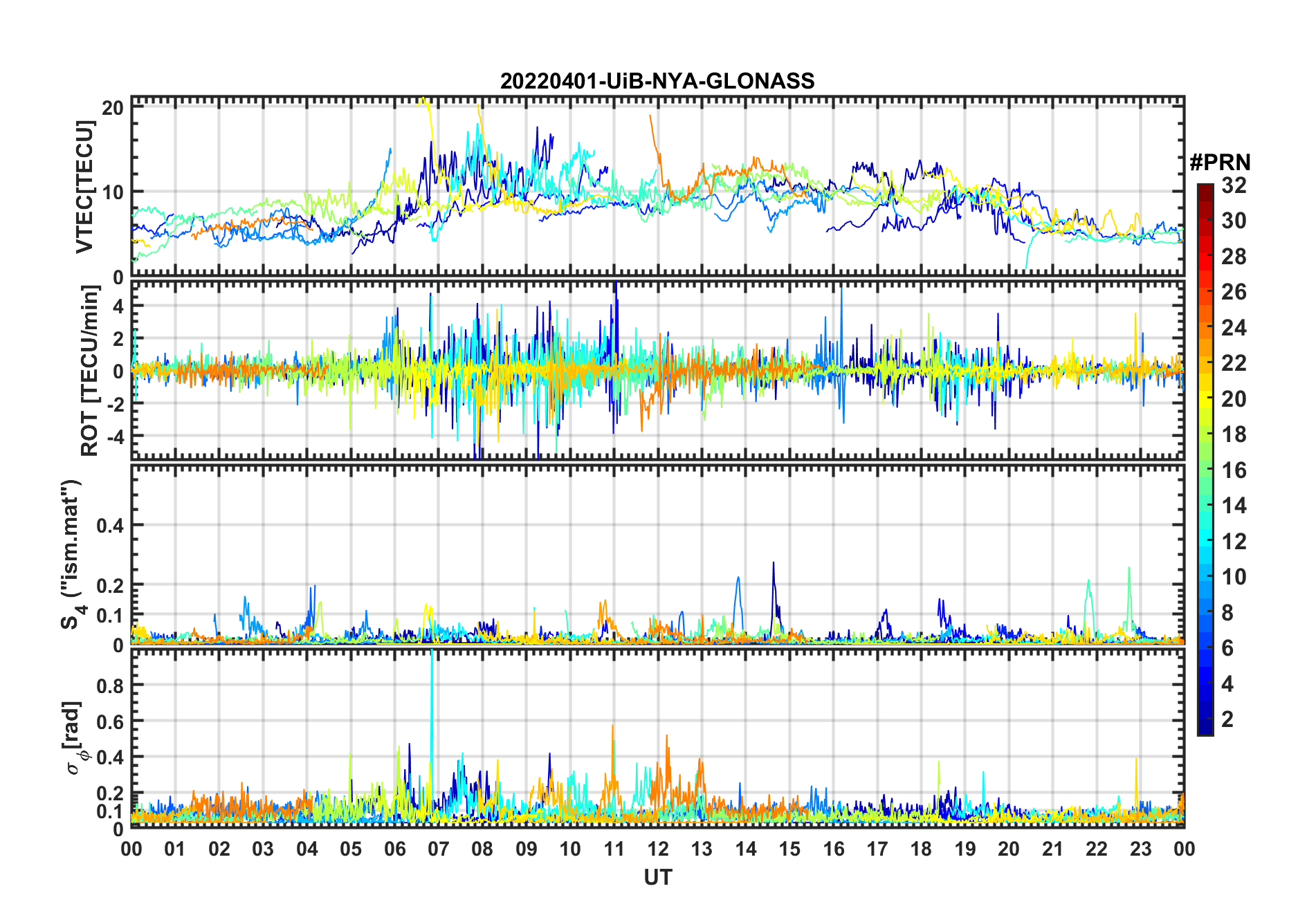Click the S4 axis tick label 0.2
The image size is (1316, 920).
110,585
